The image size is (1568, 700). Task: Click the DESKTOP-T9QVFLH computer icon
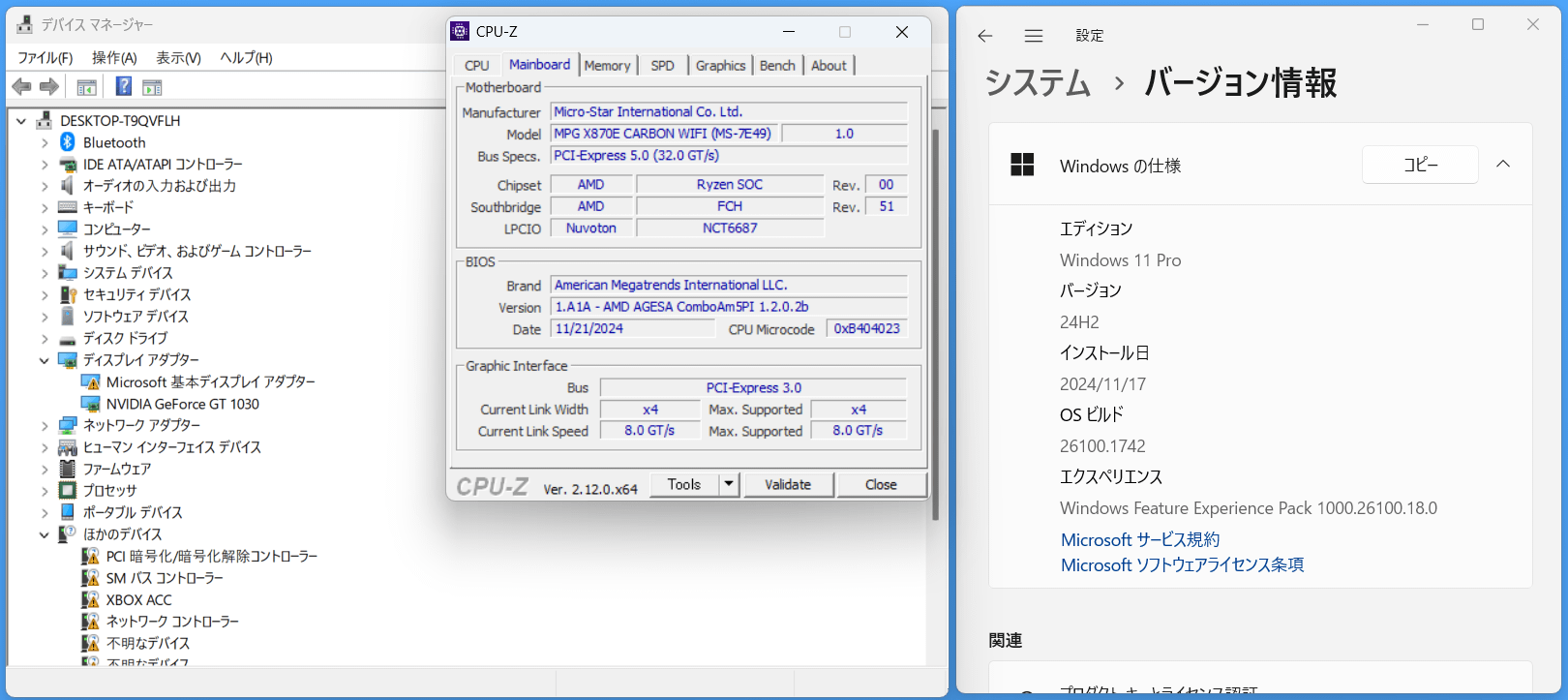pos(45,121)
